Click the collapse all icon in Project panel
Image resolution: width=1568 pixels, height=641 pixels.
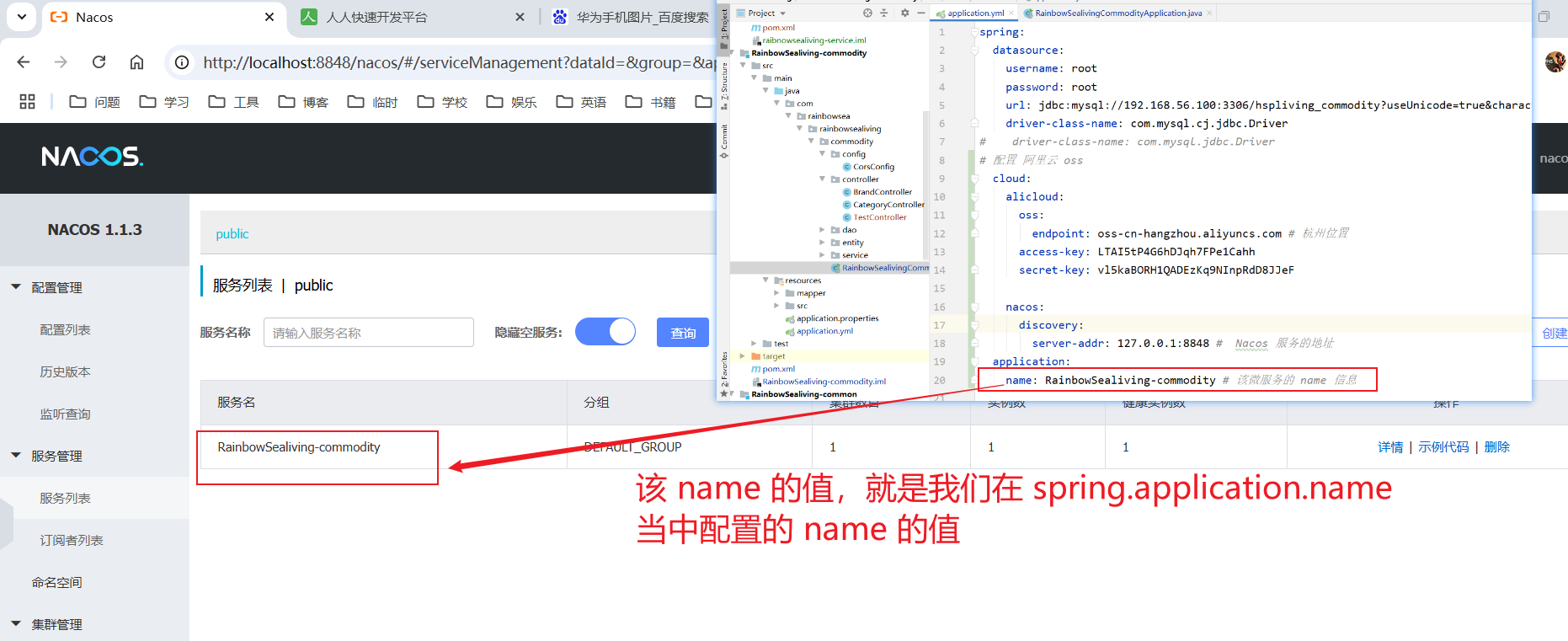click(884, 13)
